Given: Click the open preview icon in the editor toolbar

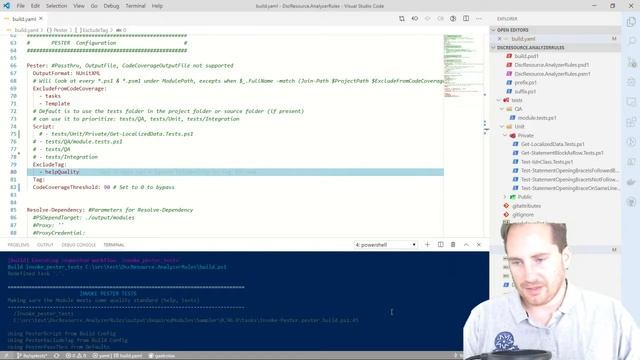Looking at the screenshot, I should [453, 19].
